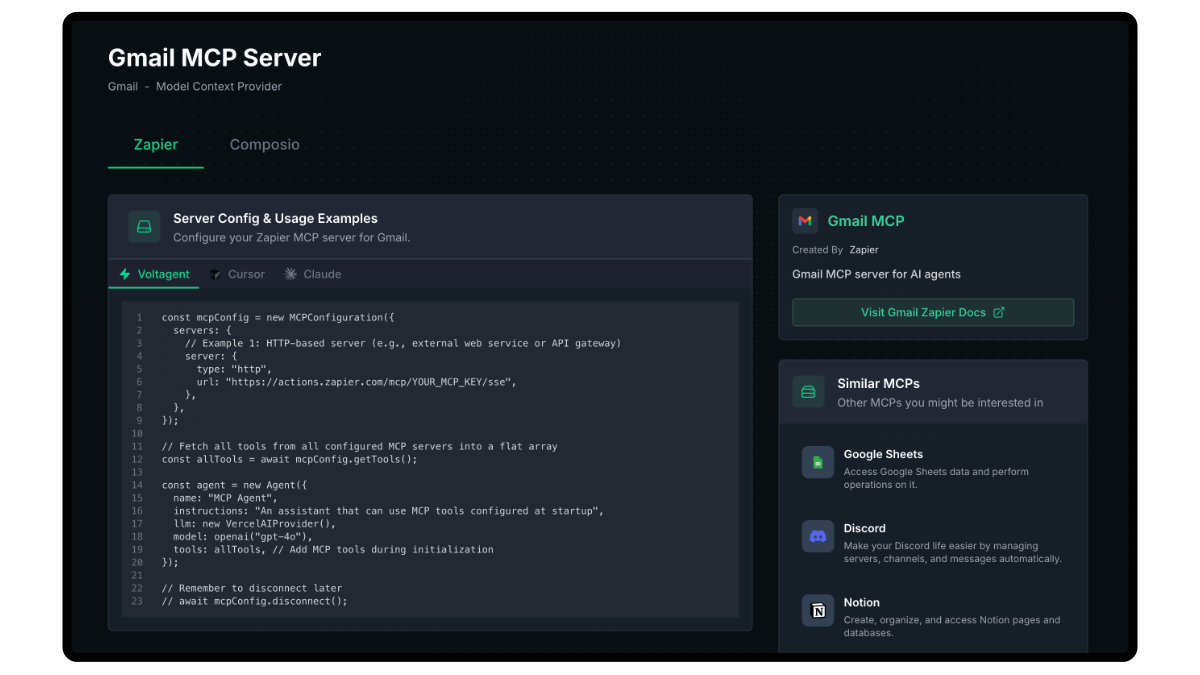Click the Discord icon
The height and width of the screenshot is (675, 1200).
coord(818,536)
